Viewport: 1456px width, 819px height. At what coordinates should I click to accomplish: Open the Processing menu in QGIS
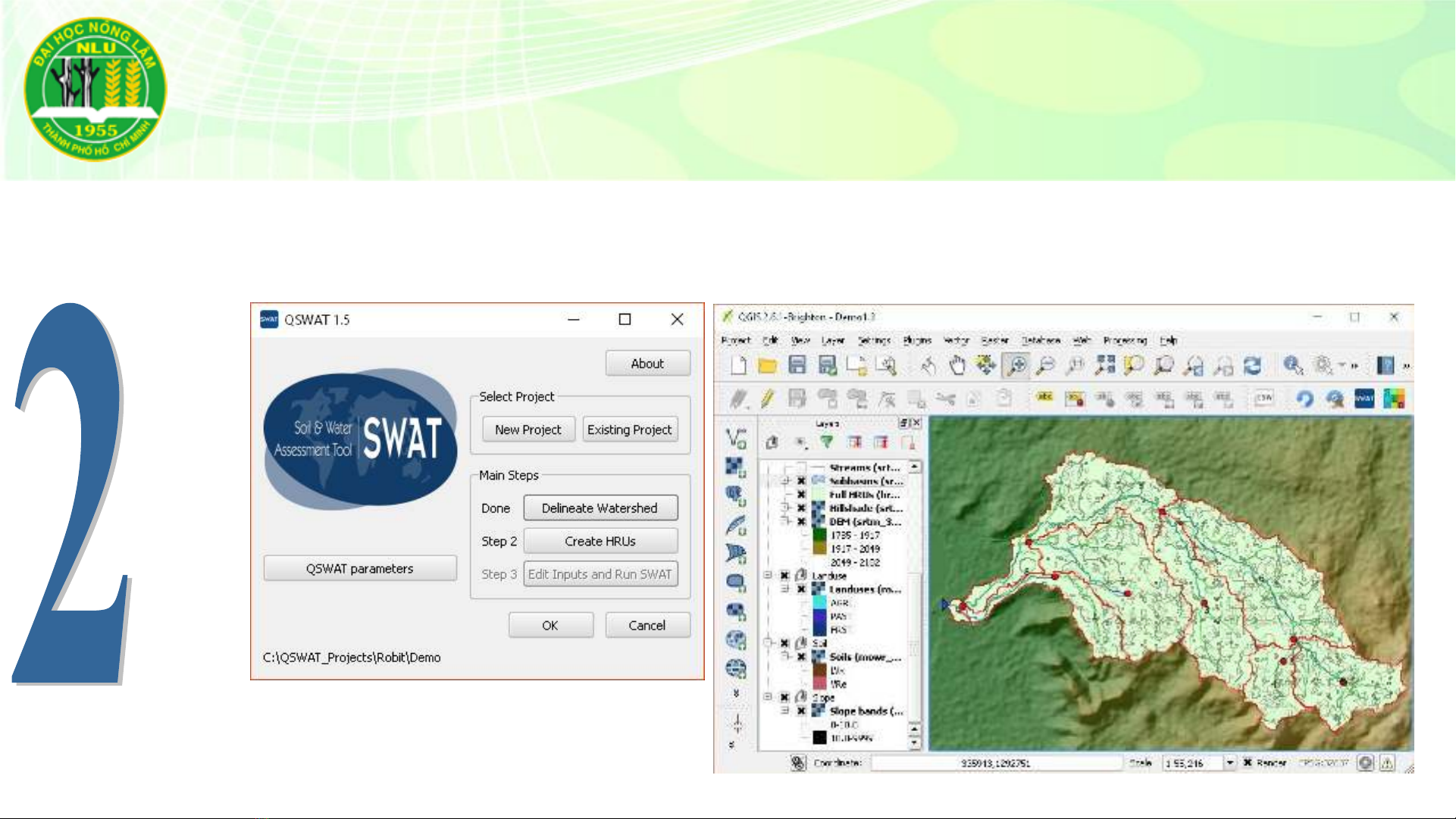[1125, 341]
